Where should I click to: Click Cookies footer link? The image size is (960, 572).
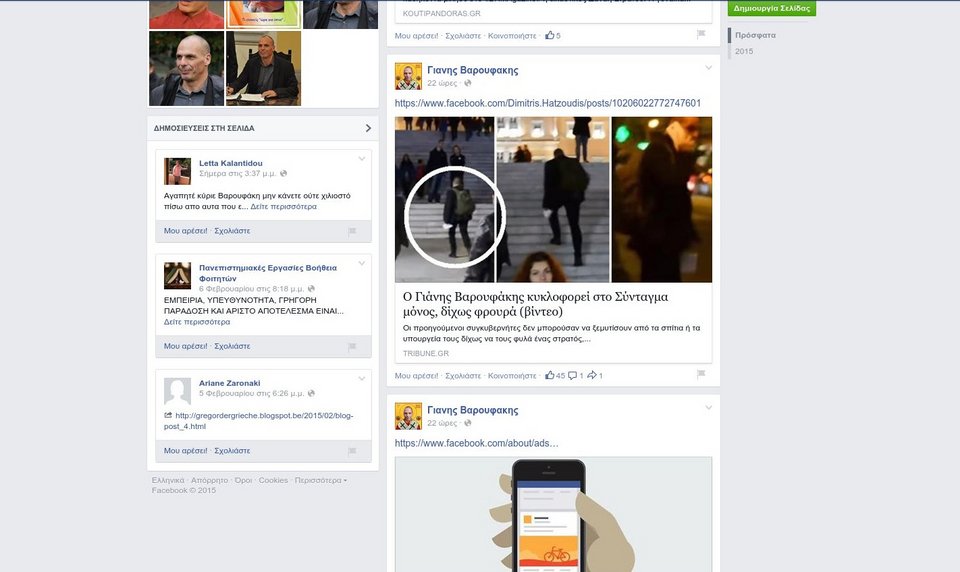pyautogui.click(x=273, y=480)
